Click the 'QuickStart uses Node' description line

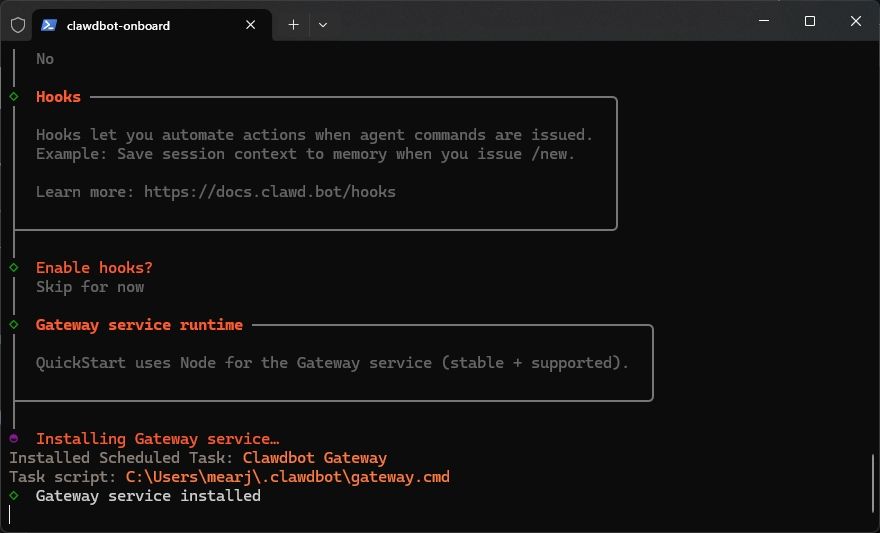pyautogui.click(x=332, y=363)
